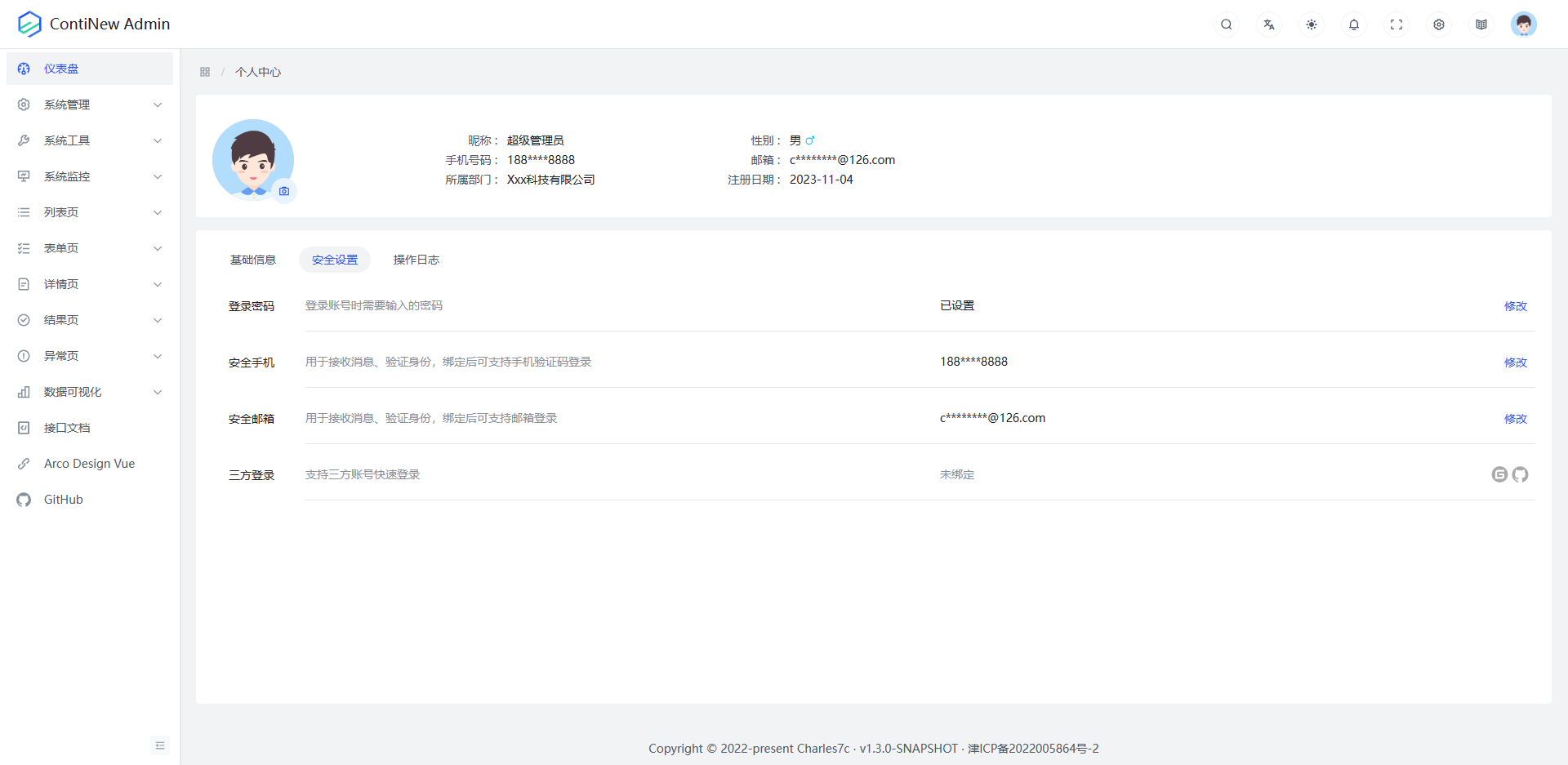The height and width of the screenshot is (765, 1568).
Task: Open the language translation switcher
Action: pyautogui.click(x=1268, y=24)
